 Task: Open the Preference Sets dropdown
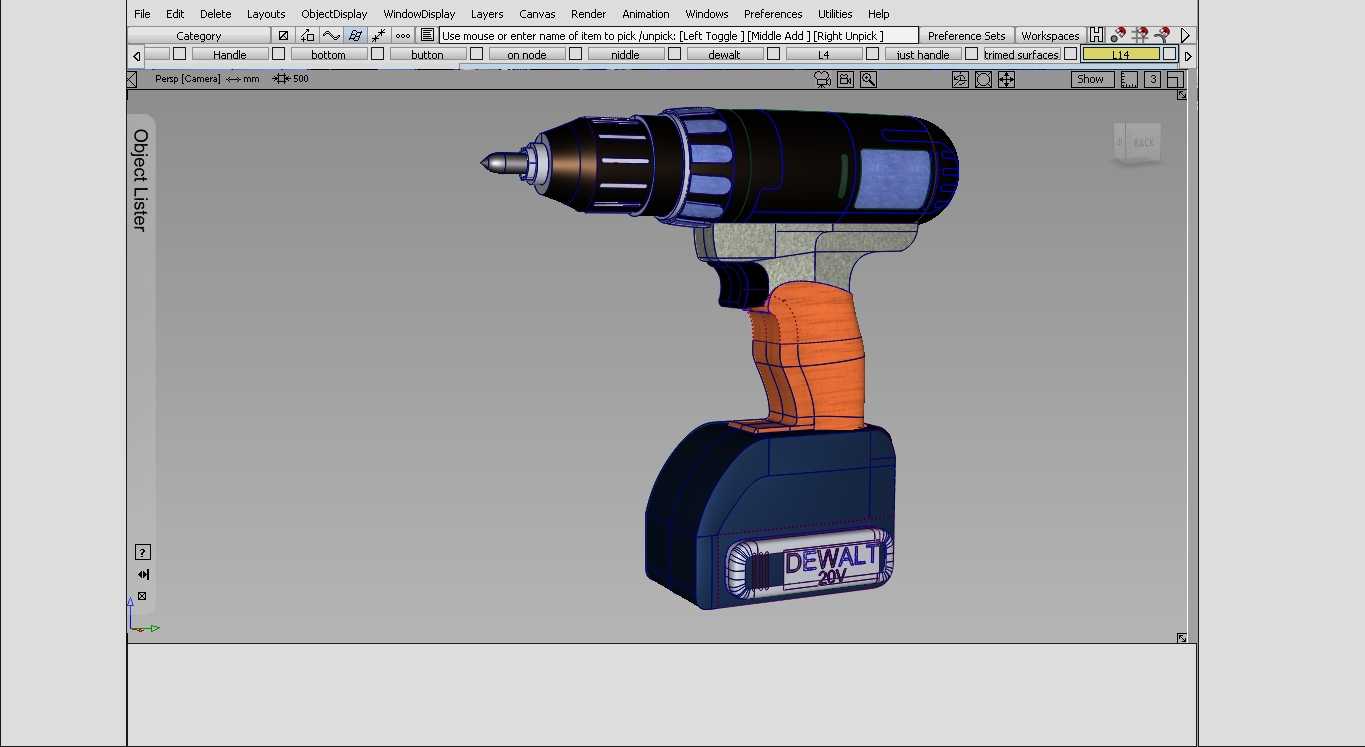tap(966, 35)
